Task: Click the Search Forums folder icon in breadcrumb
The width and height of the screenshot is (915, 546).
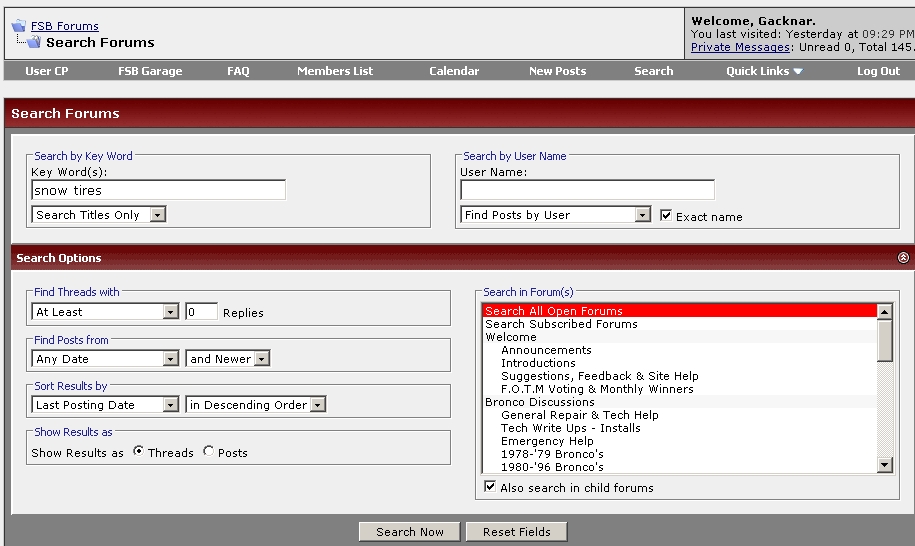Action: (x=34, y=42)
